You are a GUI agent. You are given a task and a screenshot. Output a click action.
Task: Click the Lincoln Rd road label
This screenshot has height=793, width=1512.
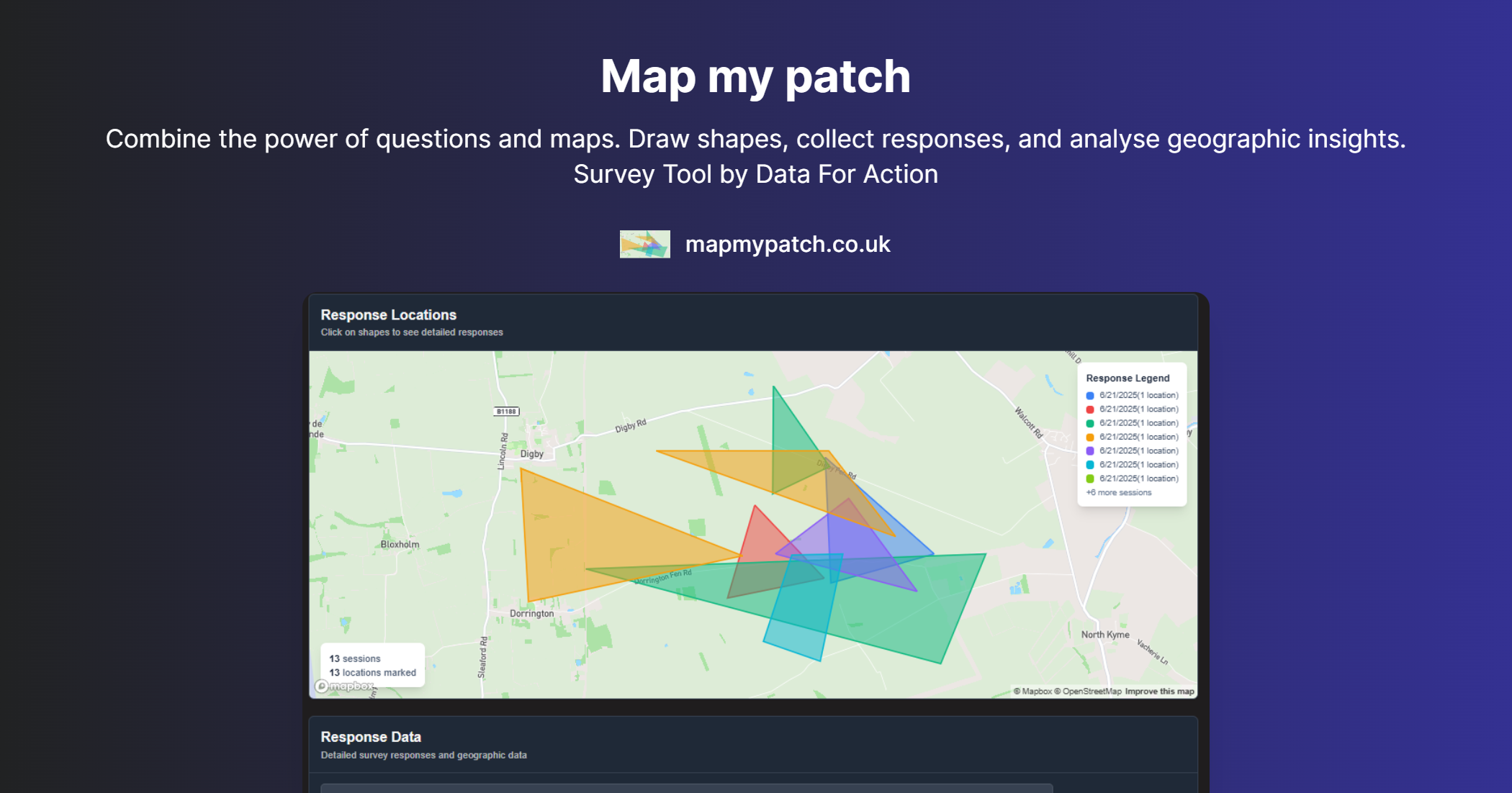(x=503, y=451)
